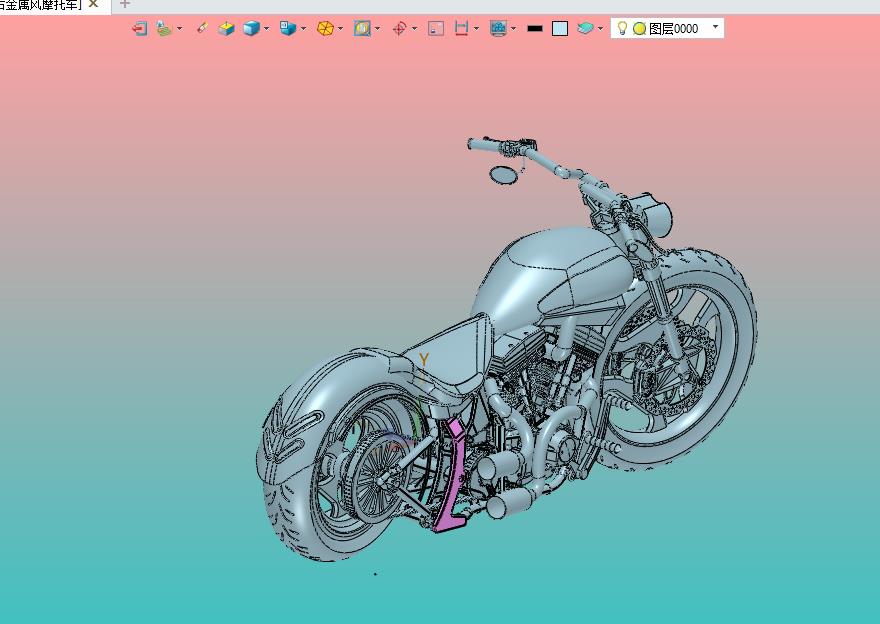880x624 pixels.
Task: Click the solid blue shaded cube icon
Action: [251, 28]
